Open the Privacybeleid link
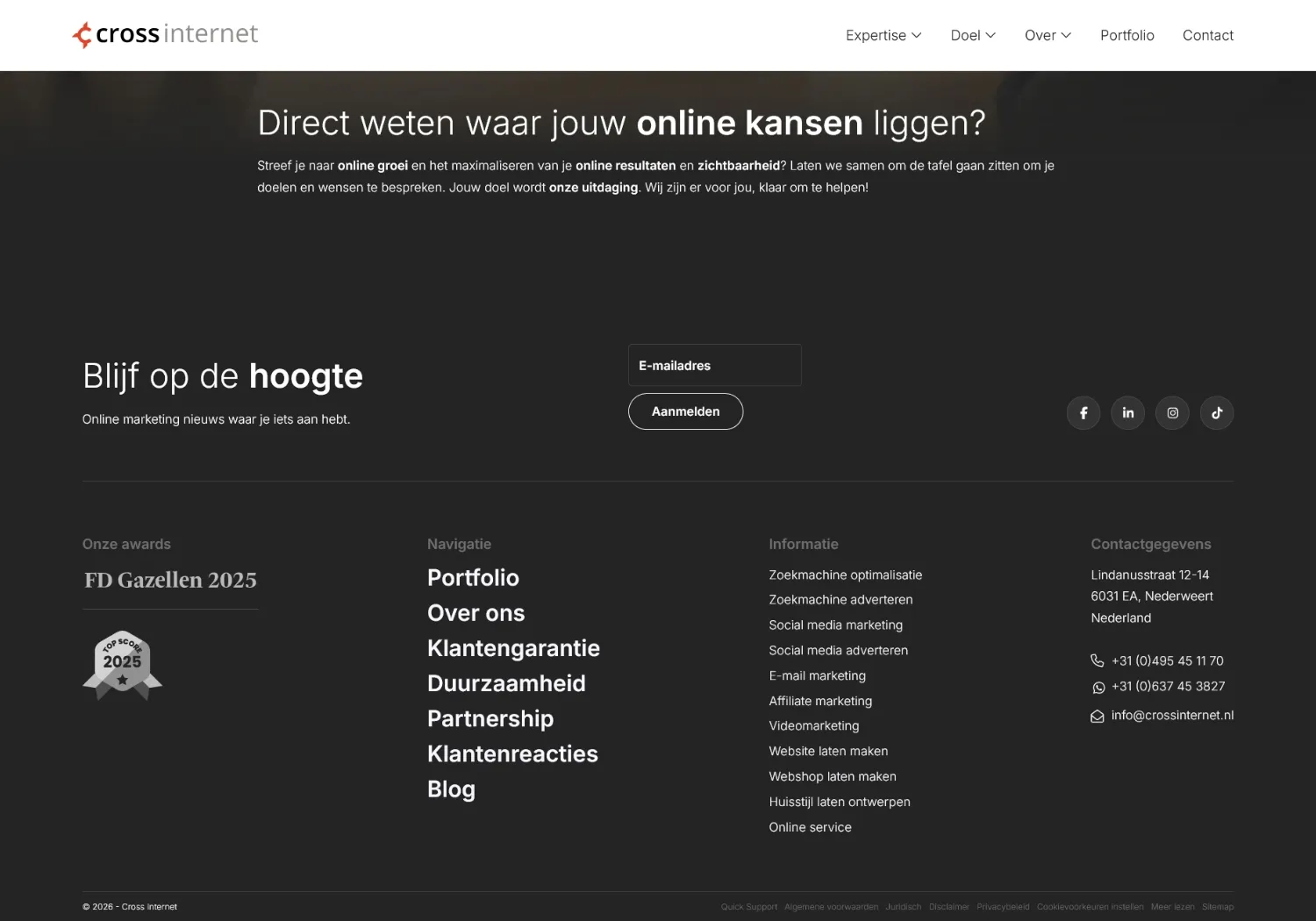This screenshot has height=921, width=1316. pyautogui.click(x=1003, y=906)
